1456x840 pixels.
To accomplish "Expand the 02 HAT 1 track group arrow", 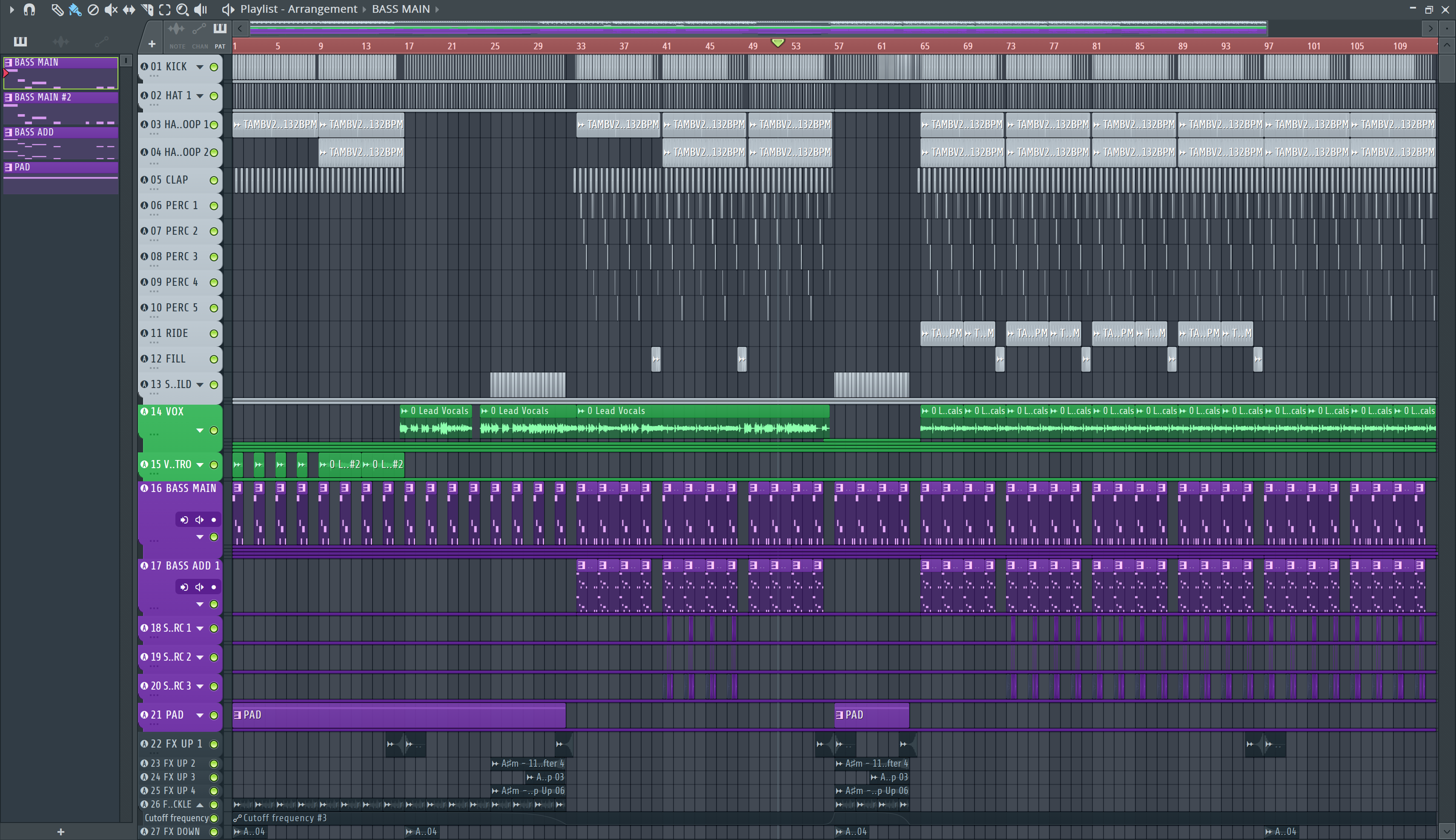I will pyautogui.click(x=200, y=96).
